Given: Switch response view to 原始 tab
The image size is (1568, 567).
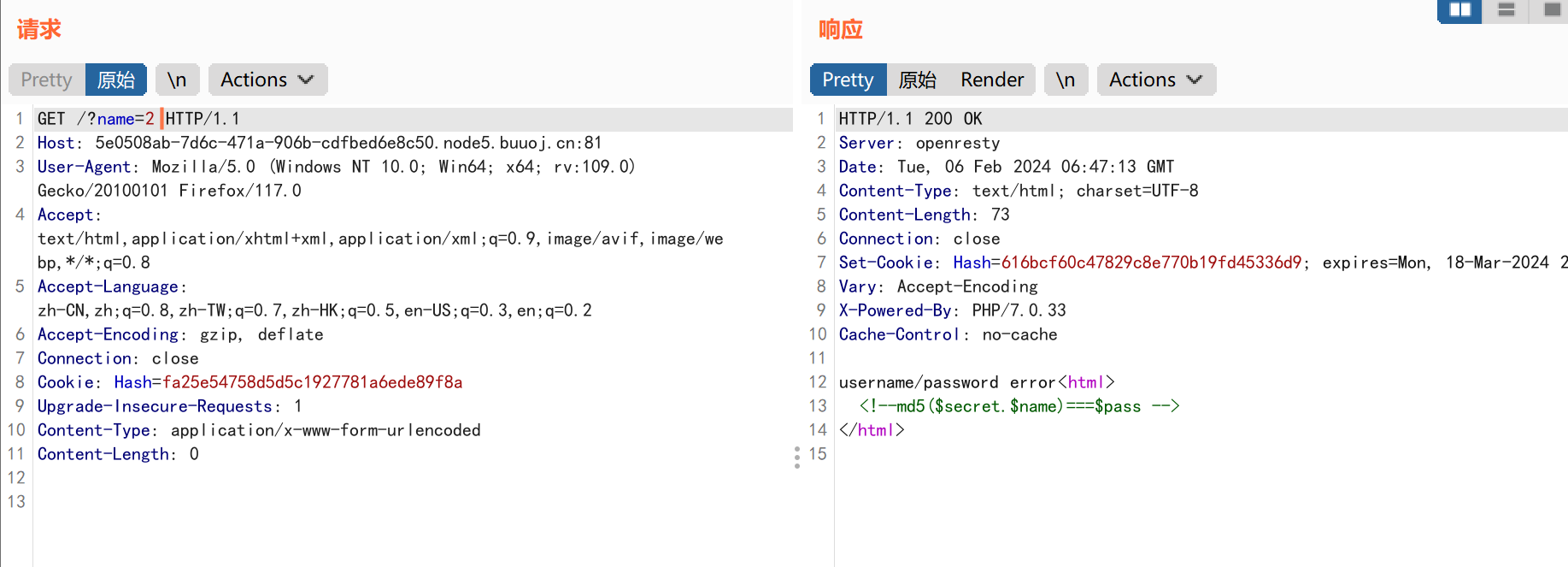Looking at the screenshot, I should pyautogui.click(x=918, y=80).
